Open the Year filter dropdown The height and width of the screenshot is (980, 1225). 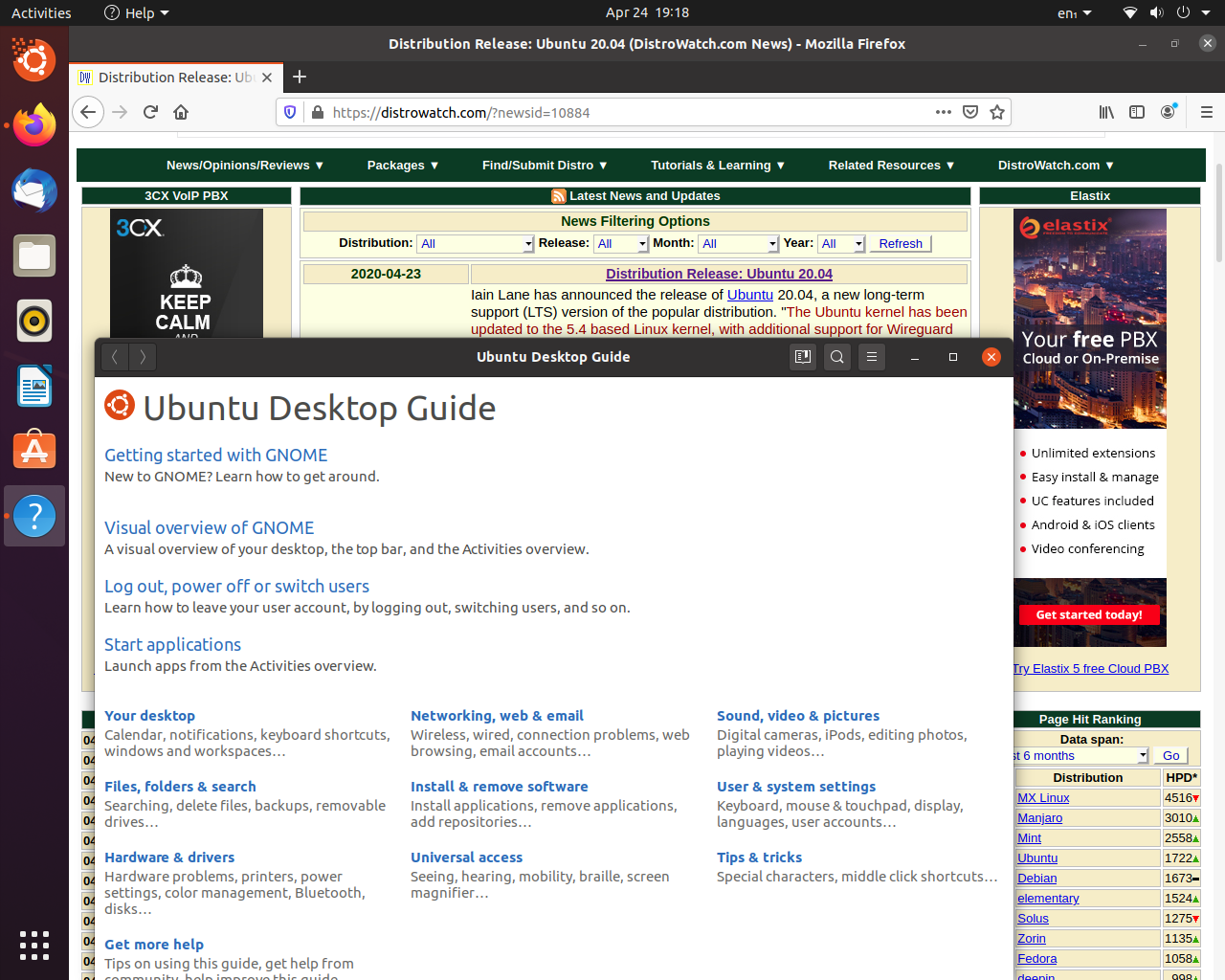[841, 244]
